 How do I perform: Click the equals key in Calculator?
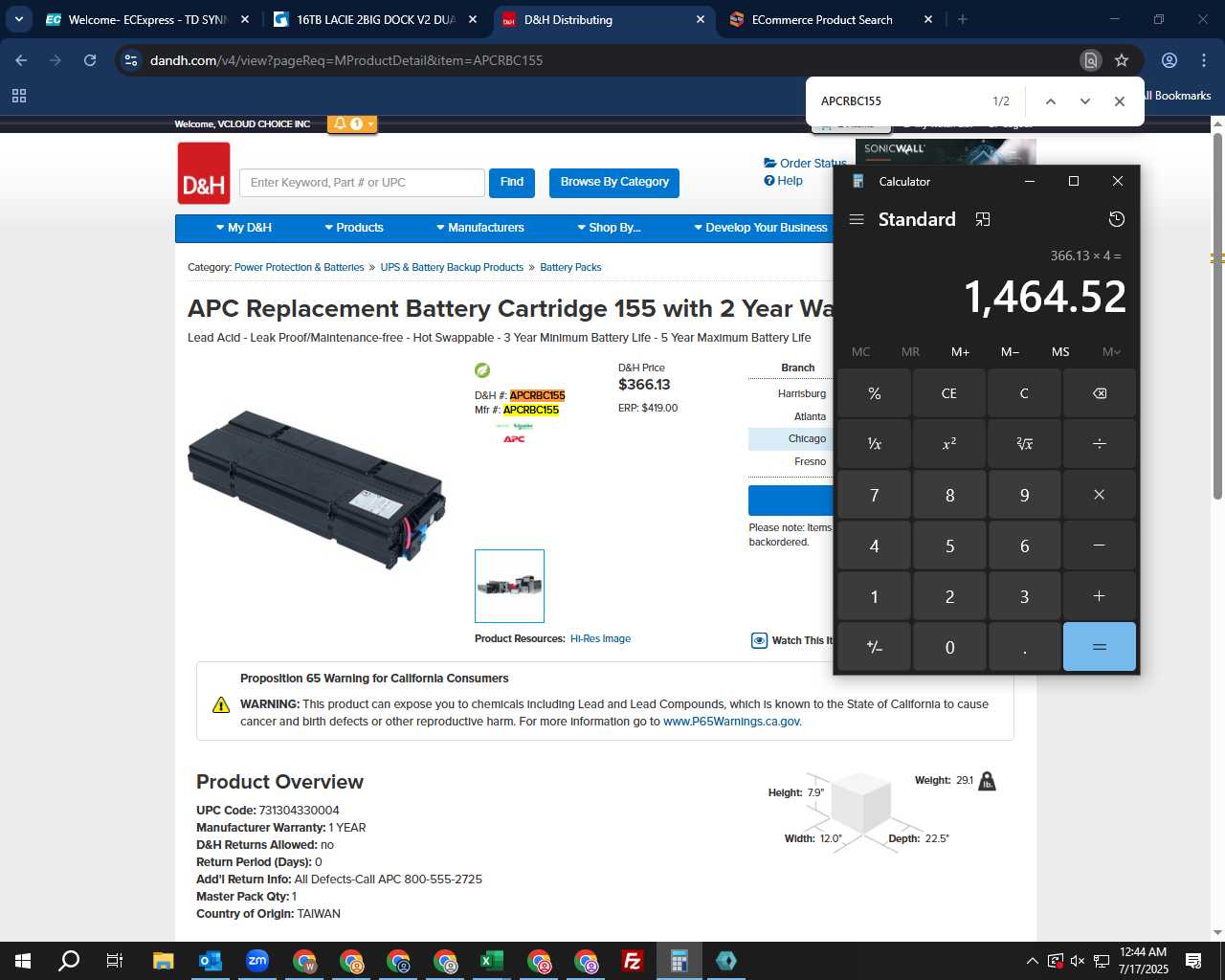tap(1100, 647)
